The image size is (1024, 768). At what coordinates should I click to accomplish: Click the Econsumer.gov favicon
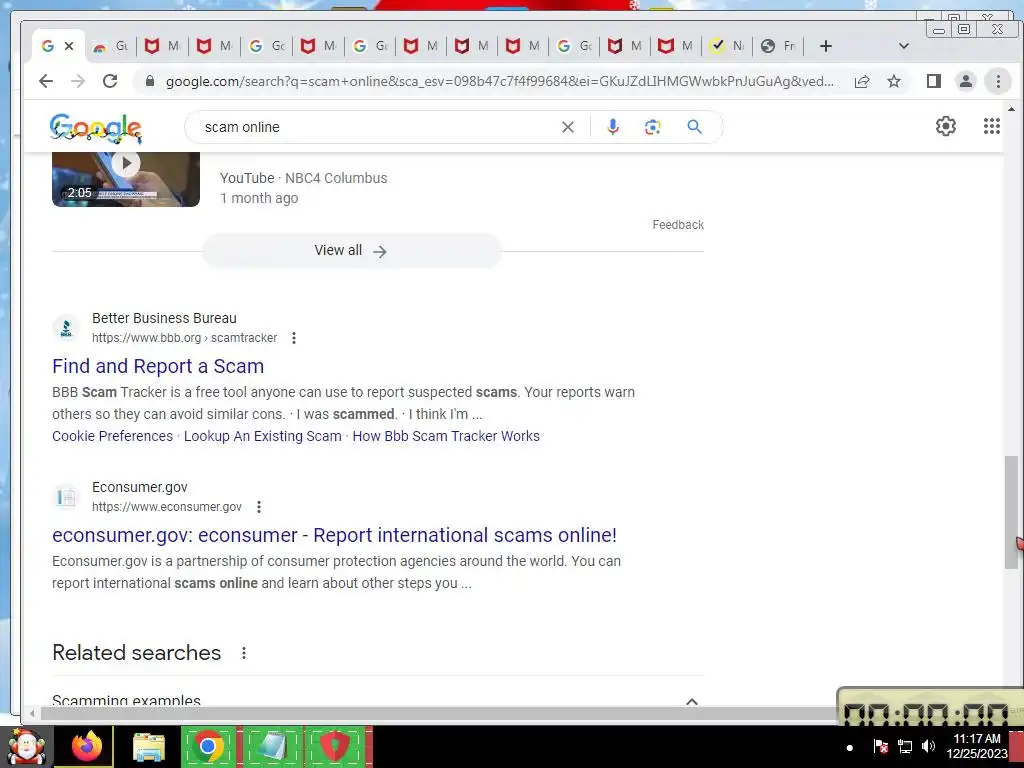click(x=66, y=497)
